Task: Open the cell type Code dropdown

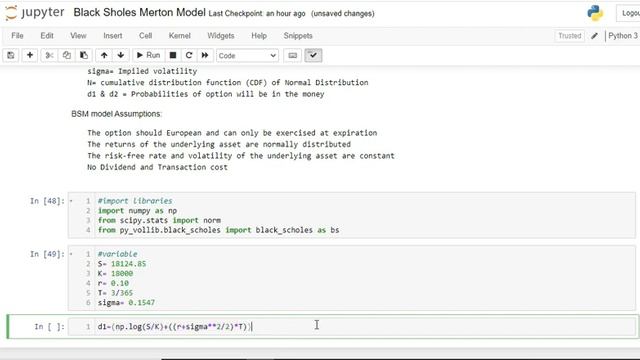Action: tap(247, 56)
